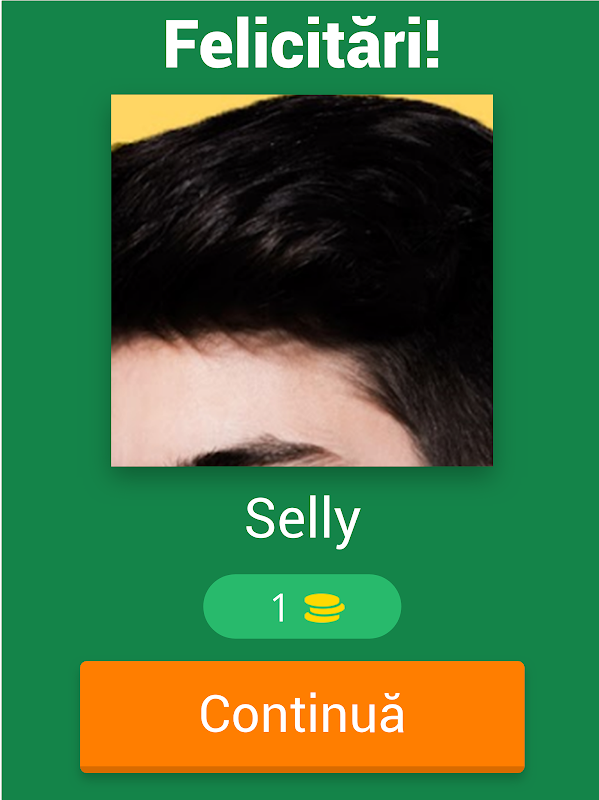Click the Felicitări! heading
Image resolution: width=599 pixels, height=800 pixels.
tap(302, 44)
